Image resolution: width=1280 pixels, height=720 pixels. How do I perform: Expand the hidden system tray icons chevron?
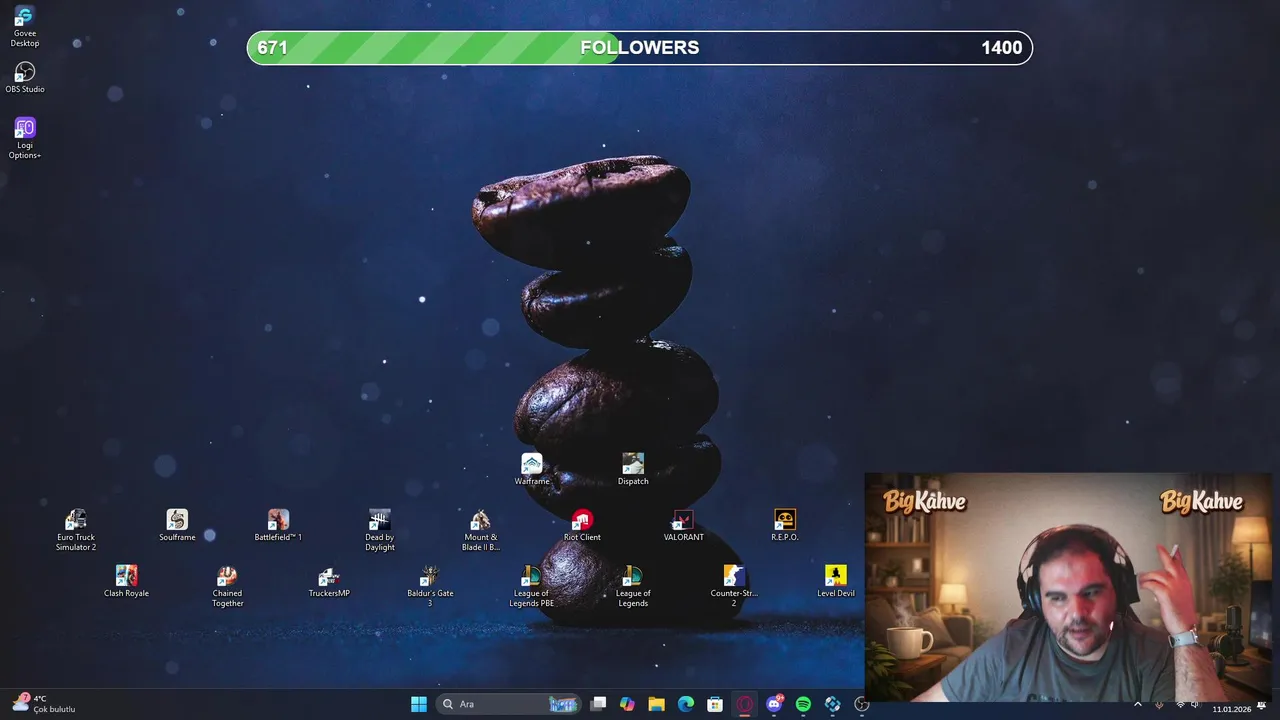point(1137,704)
